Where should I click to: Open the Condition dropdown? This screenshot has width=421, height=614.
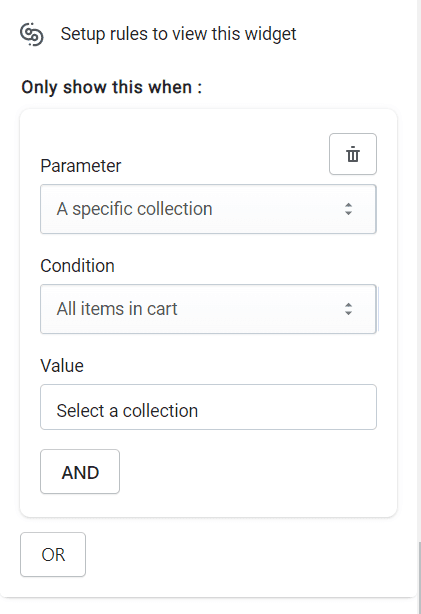tap(208, 309)
